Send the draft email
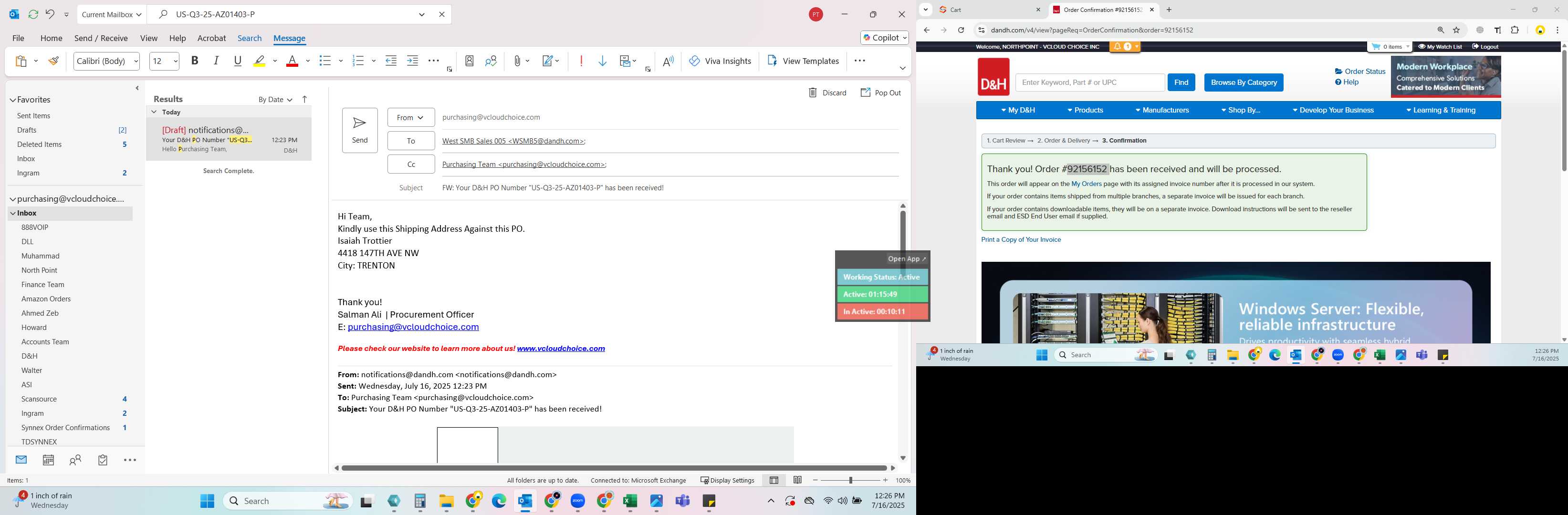This screenshot has width=1568, height=515. [x=360, y=130]
